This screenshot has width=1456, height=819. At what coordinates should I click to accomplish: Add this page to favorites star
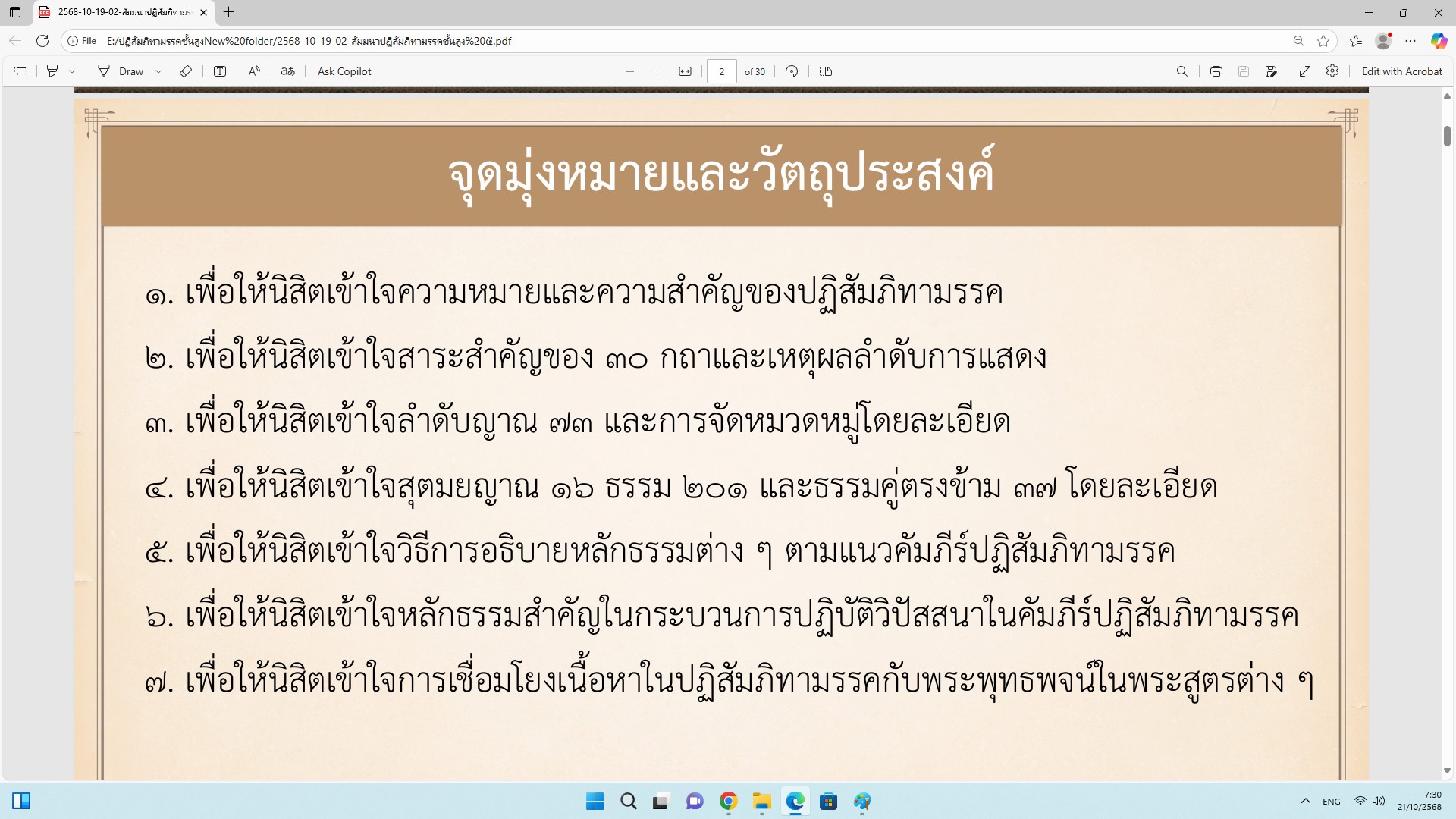pos(1323,41)
